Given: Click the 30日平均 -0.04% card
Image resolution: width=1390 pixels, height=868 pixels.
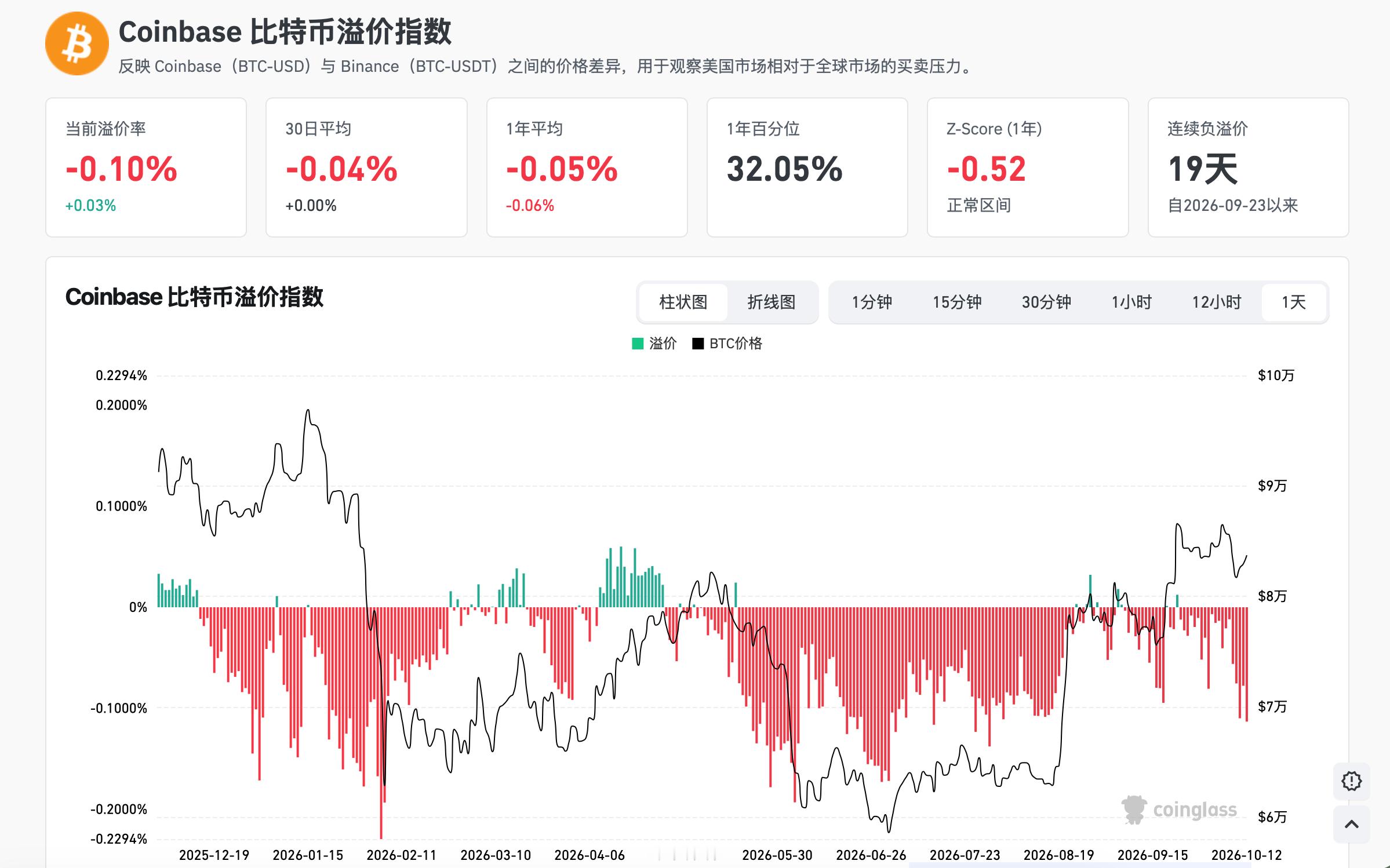Looking at the screenshot, I should 366,167.
